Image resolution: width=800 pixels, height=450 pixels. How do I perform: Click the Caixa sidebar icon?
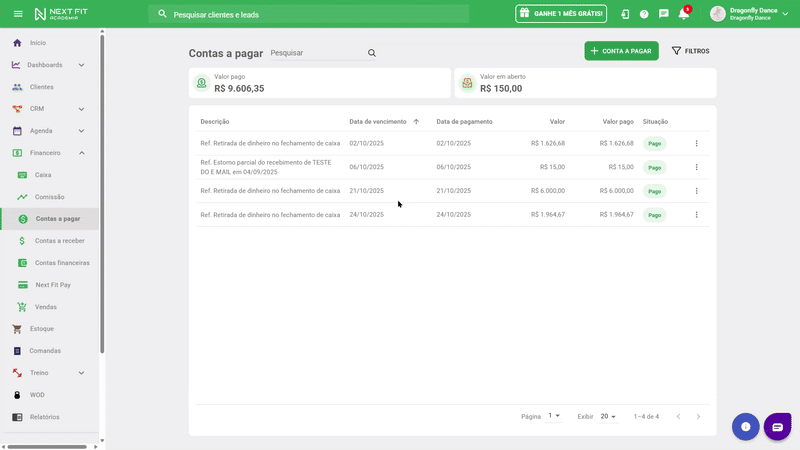point(22,175)
